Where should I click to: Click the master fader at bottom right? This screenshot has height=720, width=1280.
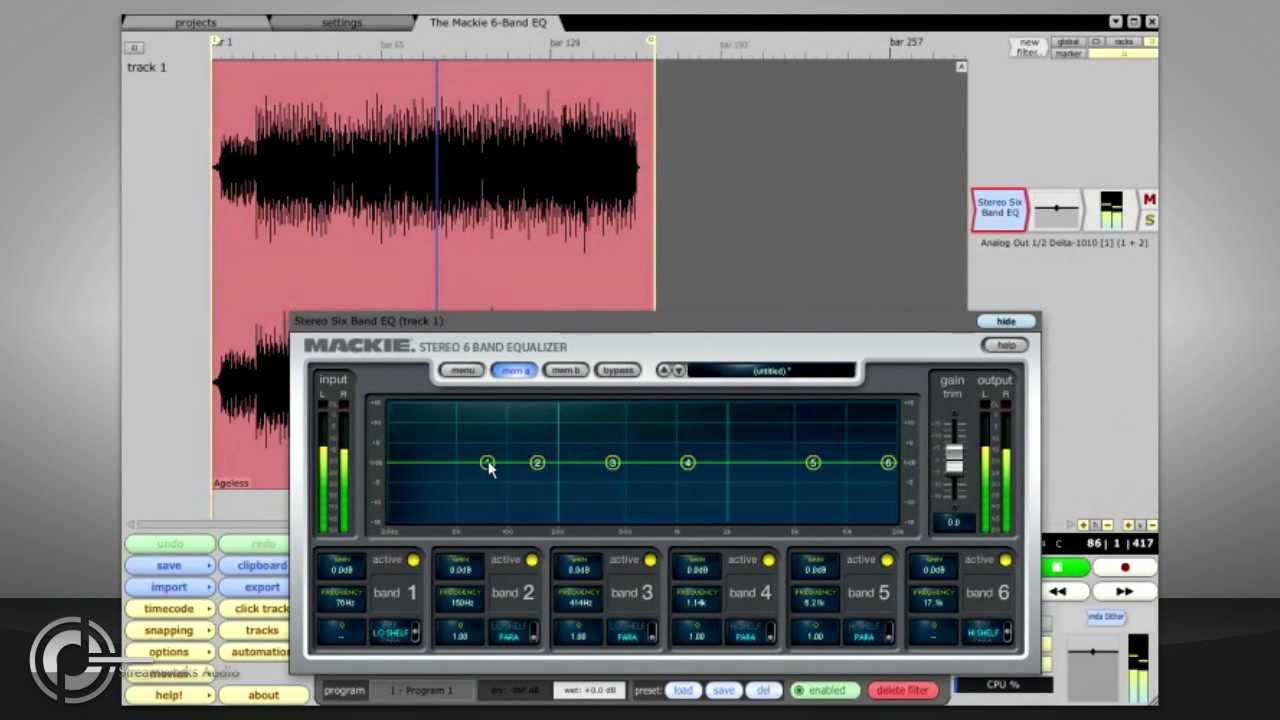coord(1093,652)
